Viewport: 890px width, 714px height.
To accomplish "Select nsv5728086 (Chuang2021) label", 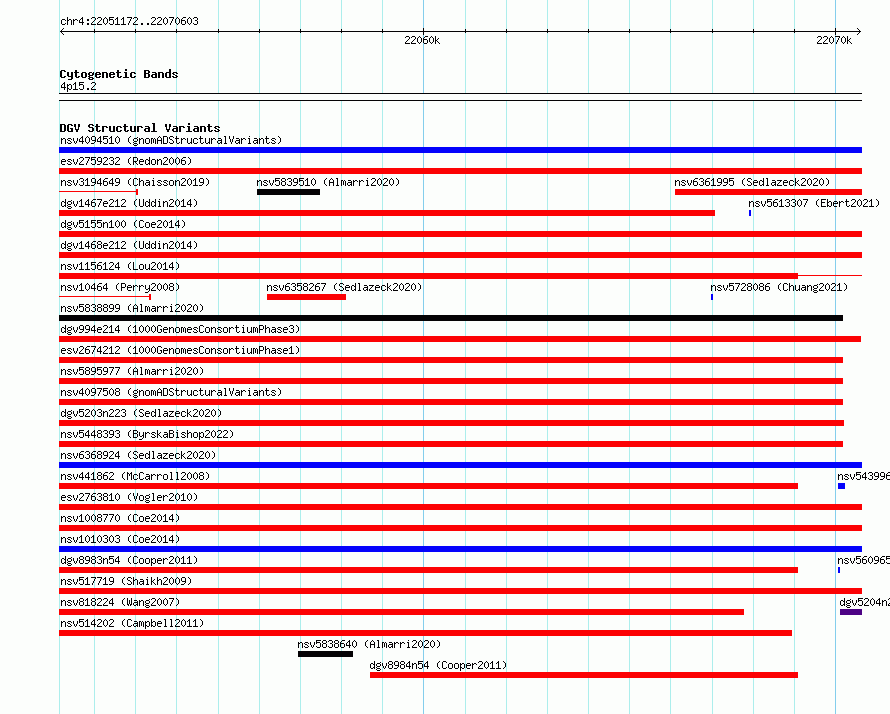I will 779,287.
